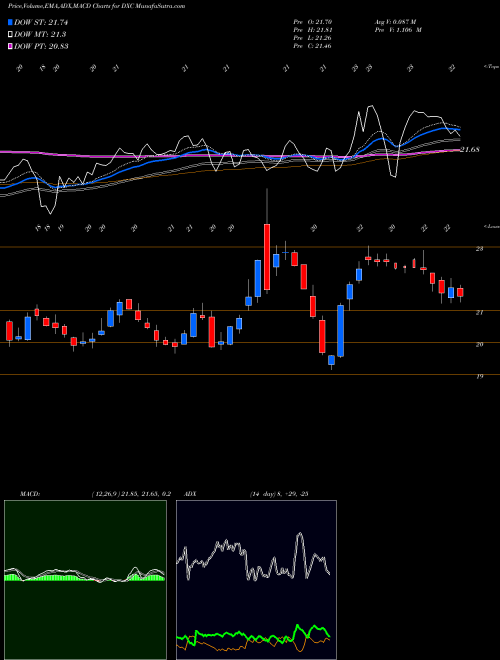Click the white DOW MT legend swatch

click(10, 34)
